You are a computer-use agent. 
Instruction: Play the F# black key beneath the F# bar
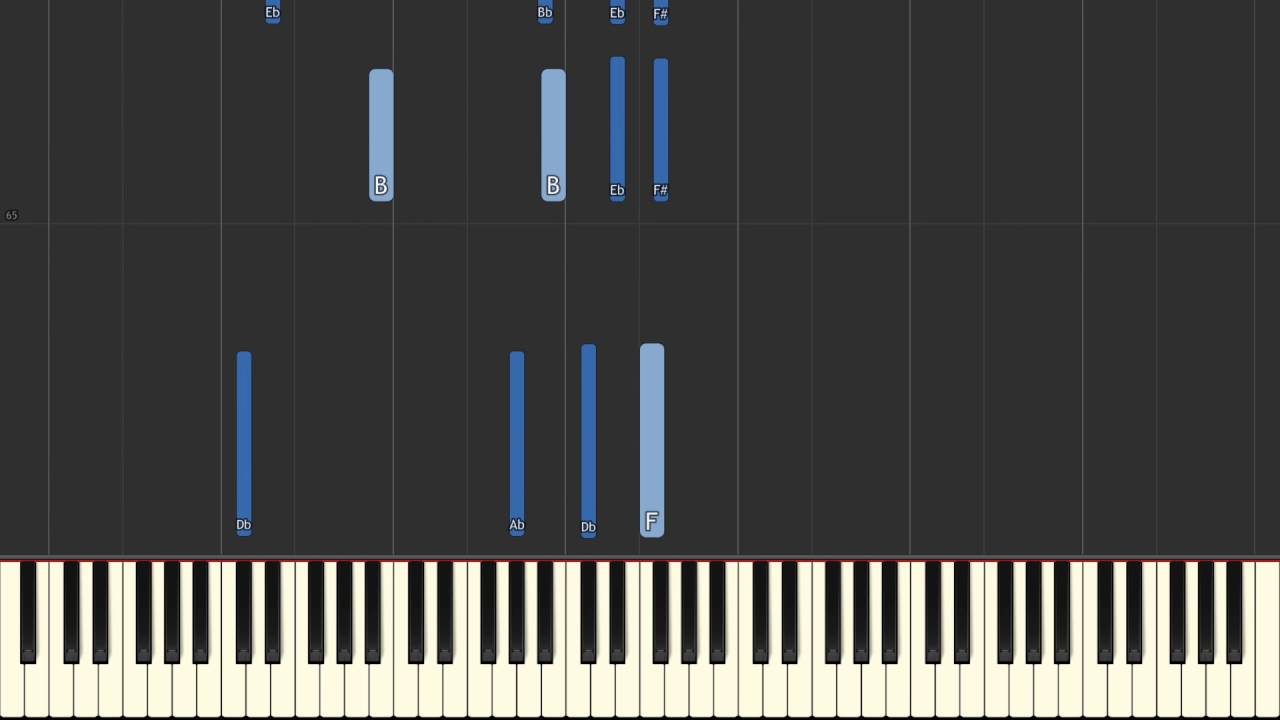[661, 612]
